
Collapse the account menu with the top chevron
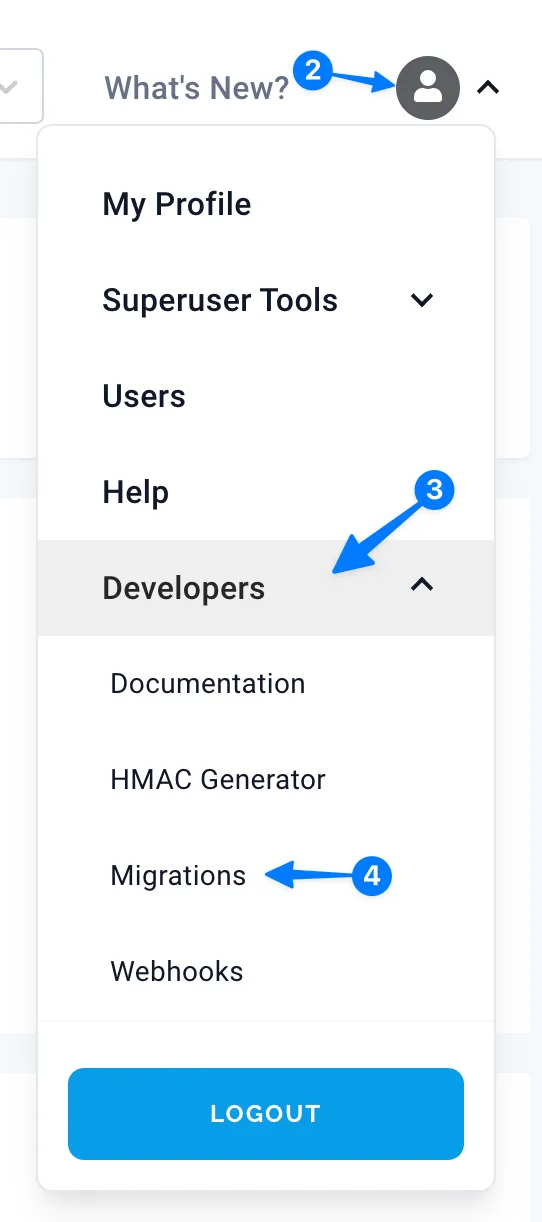487,88
